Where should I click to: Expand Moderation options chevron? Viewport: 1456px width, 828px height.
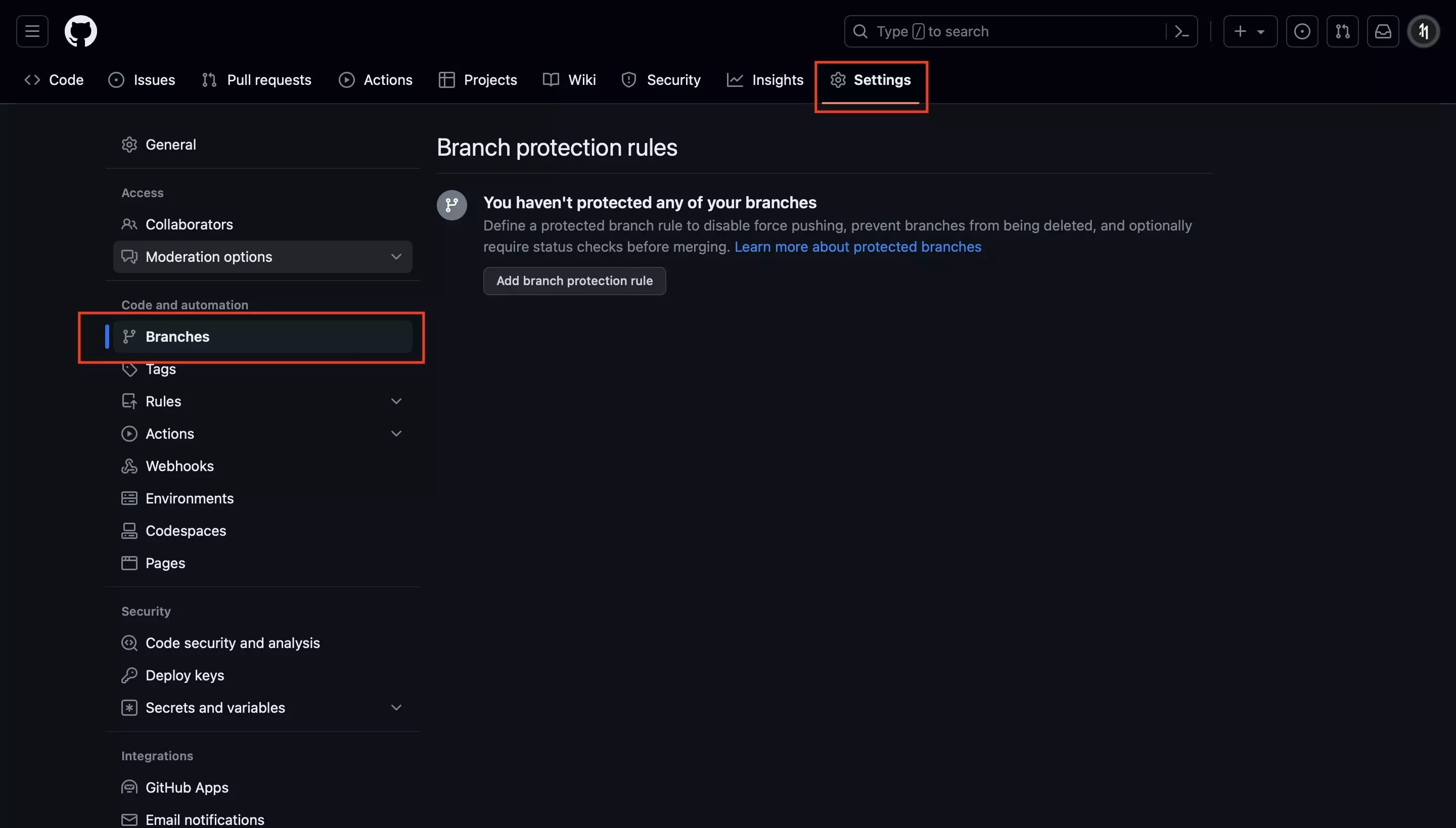click(396, 256)
